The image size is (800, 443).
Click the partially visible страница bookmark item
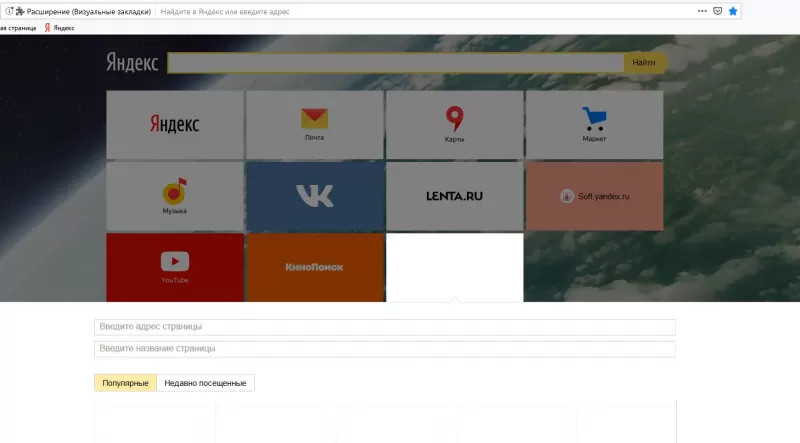click(x=18, y=28)
